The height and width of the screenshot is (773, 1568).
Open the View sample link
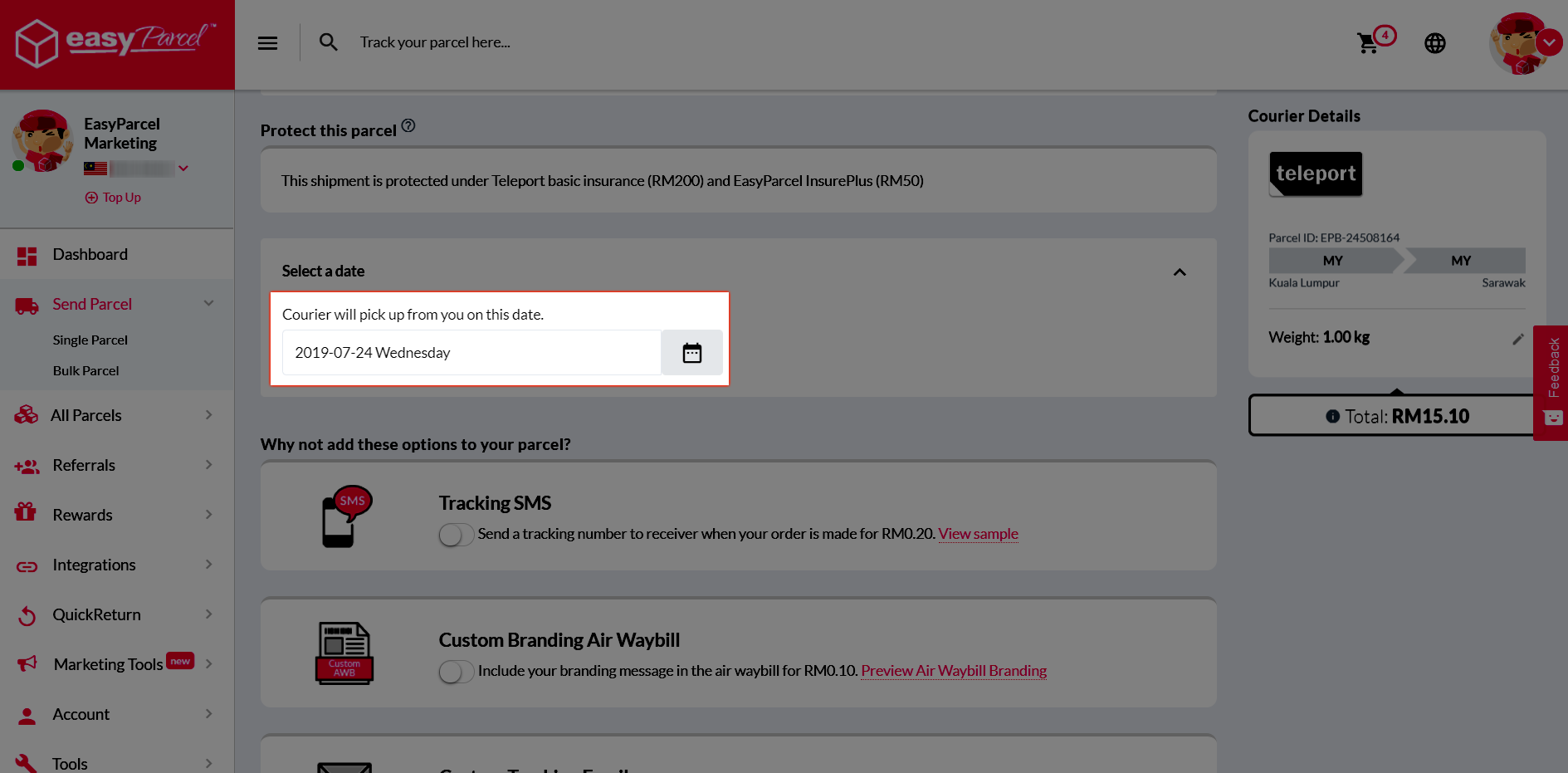[978, 534]
